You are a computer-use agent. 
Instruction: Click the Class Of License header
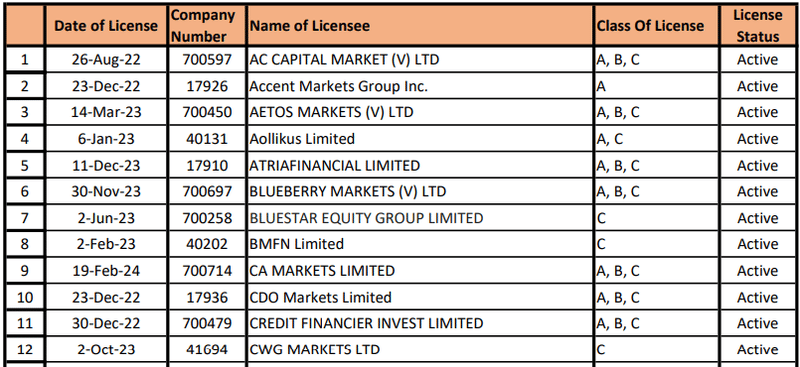[657, 26]
